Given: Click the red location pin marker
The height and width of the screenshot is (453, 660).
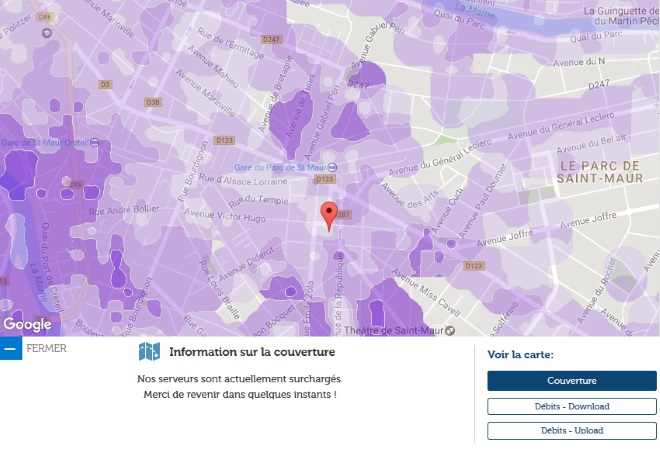Looking at the screenshot, I should coord(329,216).
